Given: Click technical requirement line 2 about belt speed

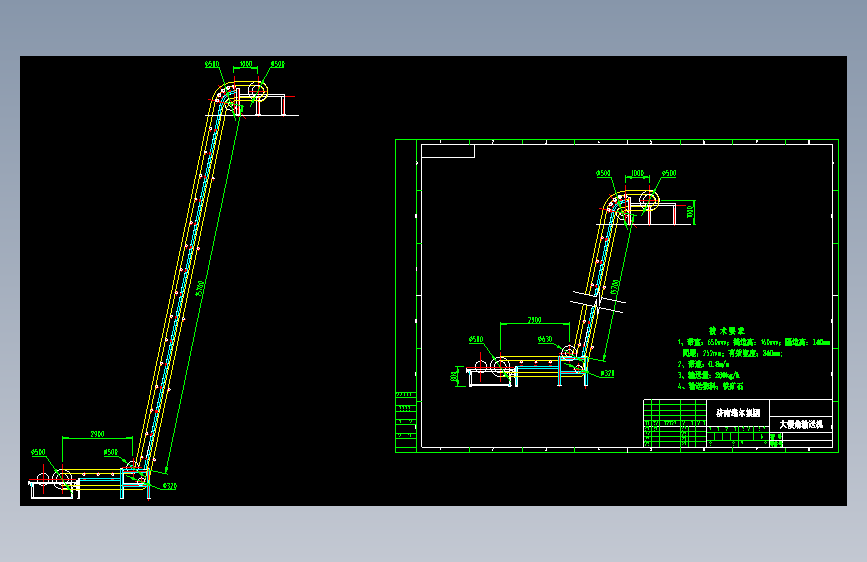Looking at the screenshot, I should click(x=703, y=364).
